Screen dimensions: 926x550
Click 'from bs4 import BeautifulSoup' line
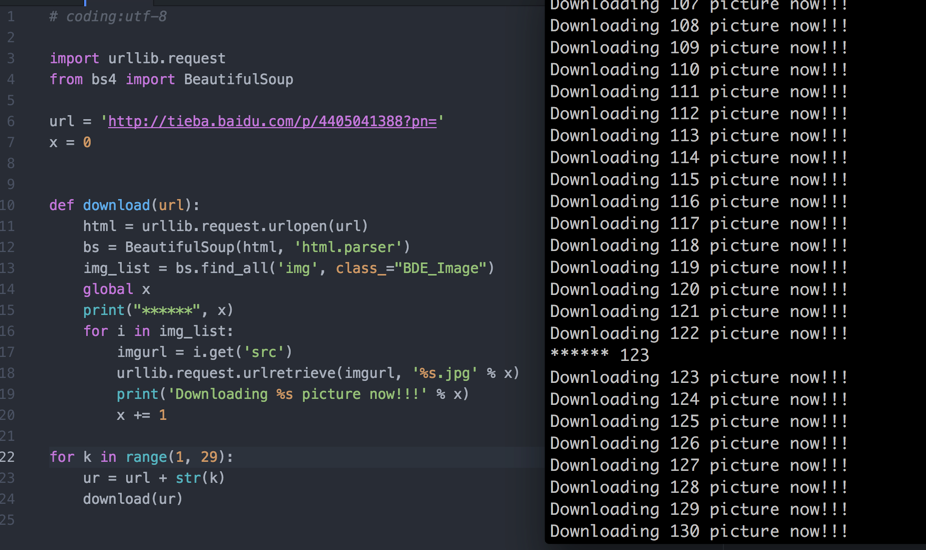point(171,80)
